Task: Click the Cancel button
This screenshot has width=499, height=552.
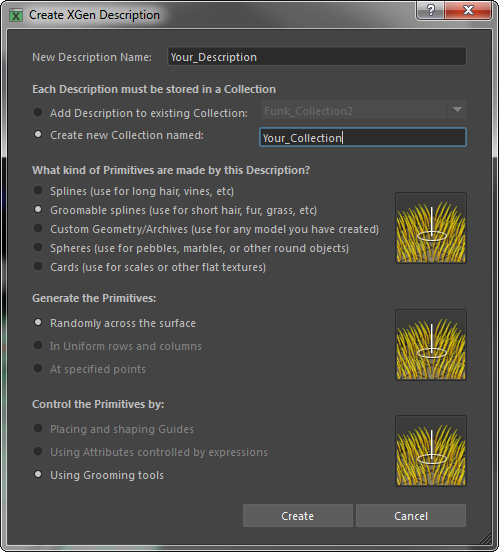Action: pos(411,516)
